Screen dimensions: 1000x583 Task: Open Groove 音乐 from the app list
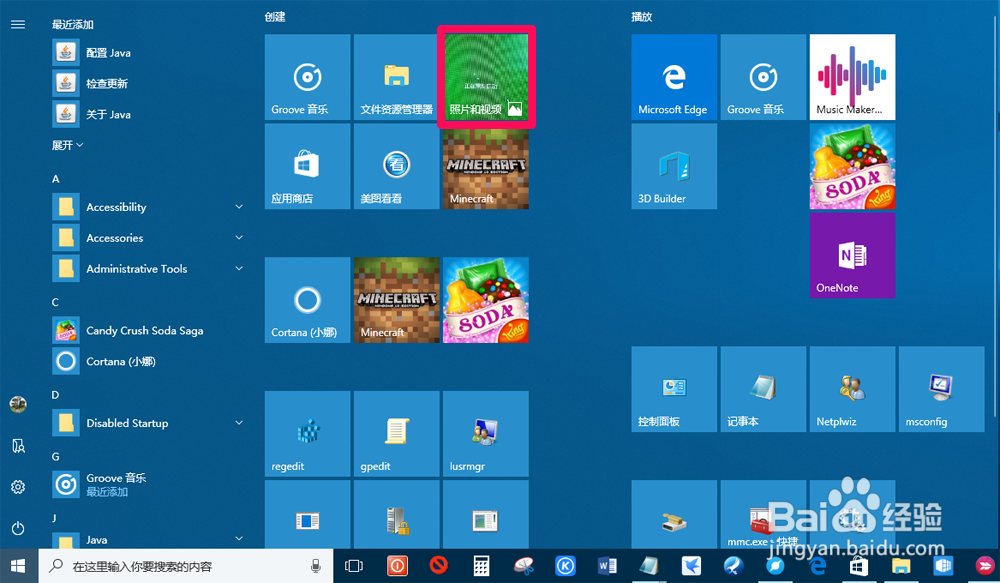coord(148,485)
